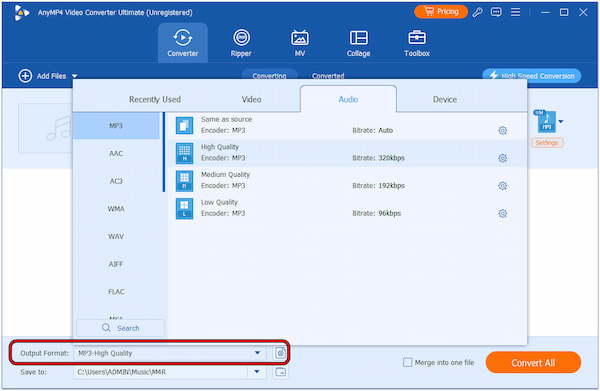
Task: Click the MP3 output format file icon
Action: [x=545, y=121]
